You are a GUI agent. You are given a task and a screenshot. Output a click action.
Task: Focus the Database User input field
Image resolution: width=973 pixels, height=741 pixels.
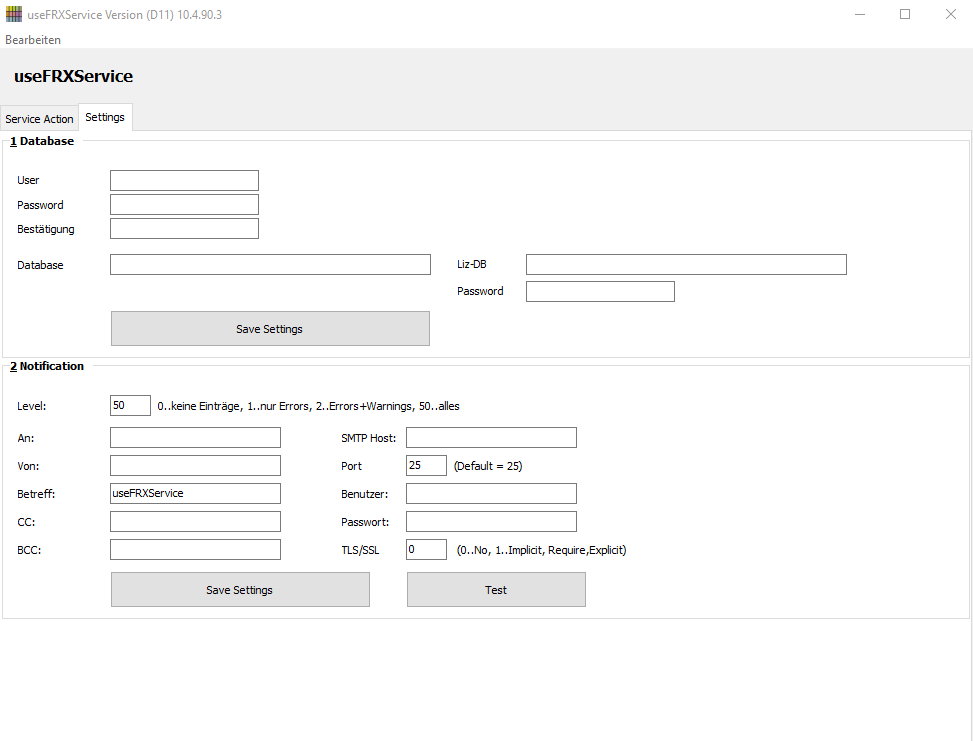pos(184,181)
